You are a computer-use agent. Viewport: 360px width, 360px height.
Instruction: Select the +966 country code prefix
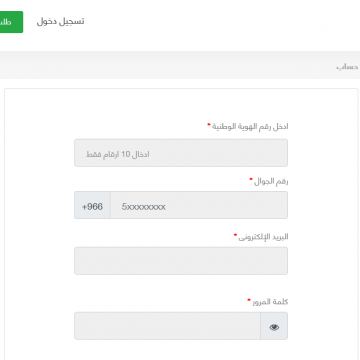[92, 205]
